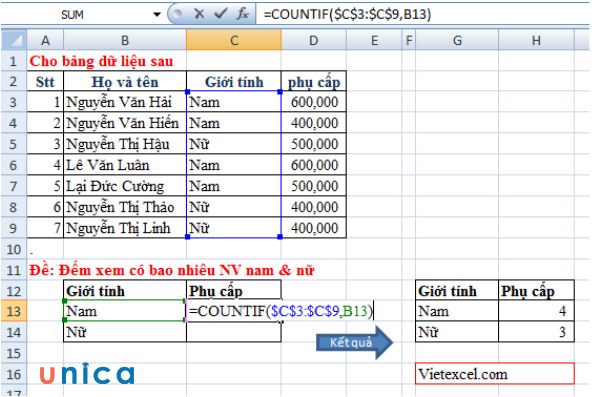This screenshot has height=397, width=600.
Task: Select cell 'Lê Văn Luân'
Action: pyautogui.click(x=125, y=165)
